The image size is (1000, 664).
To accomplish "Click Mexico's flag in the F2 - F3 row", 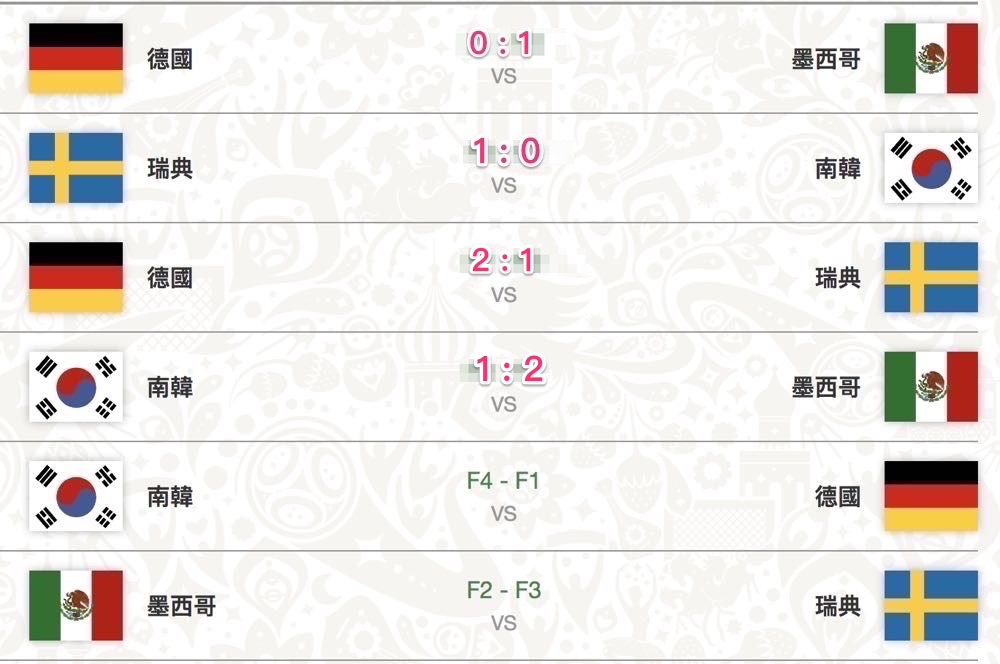I will pyautogui.click(x=76, y=605).
